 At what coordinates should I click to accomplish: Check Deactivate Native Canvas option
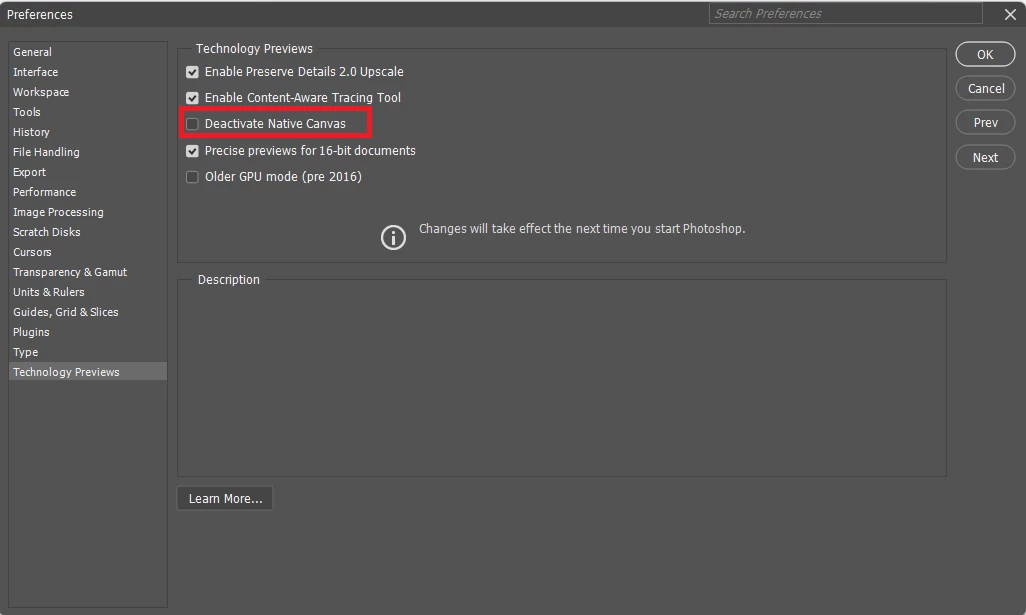click(x=192, y=124)
